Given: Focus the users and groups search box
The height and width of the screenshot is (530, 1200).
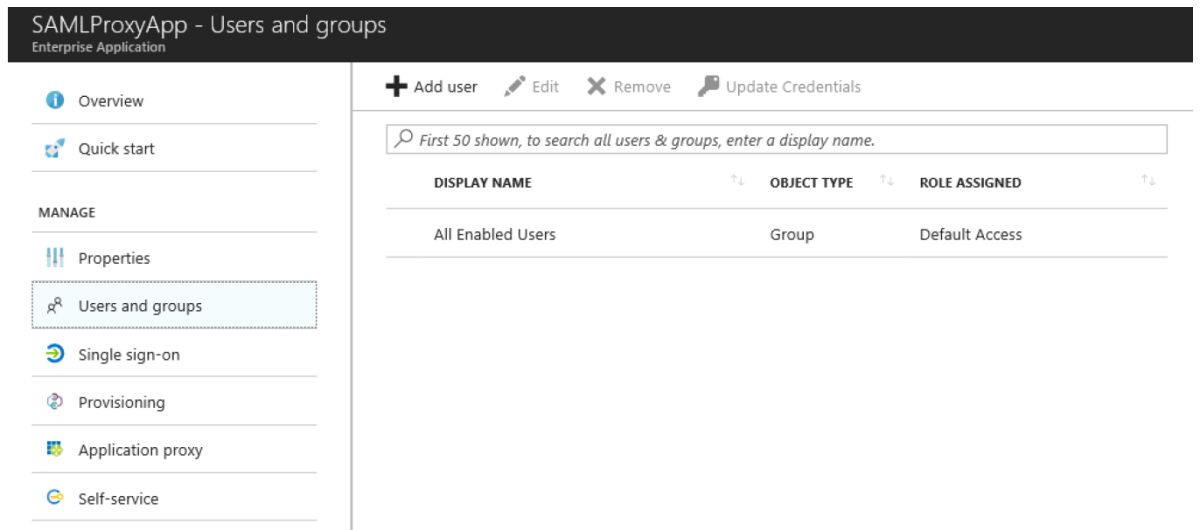Looking at the screenshot, I should 777,139.
